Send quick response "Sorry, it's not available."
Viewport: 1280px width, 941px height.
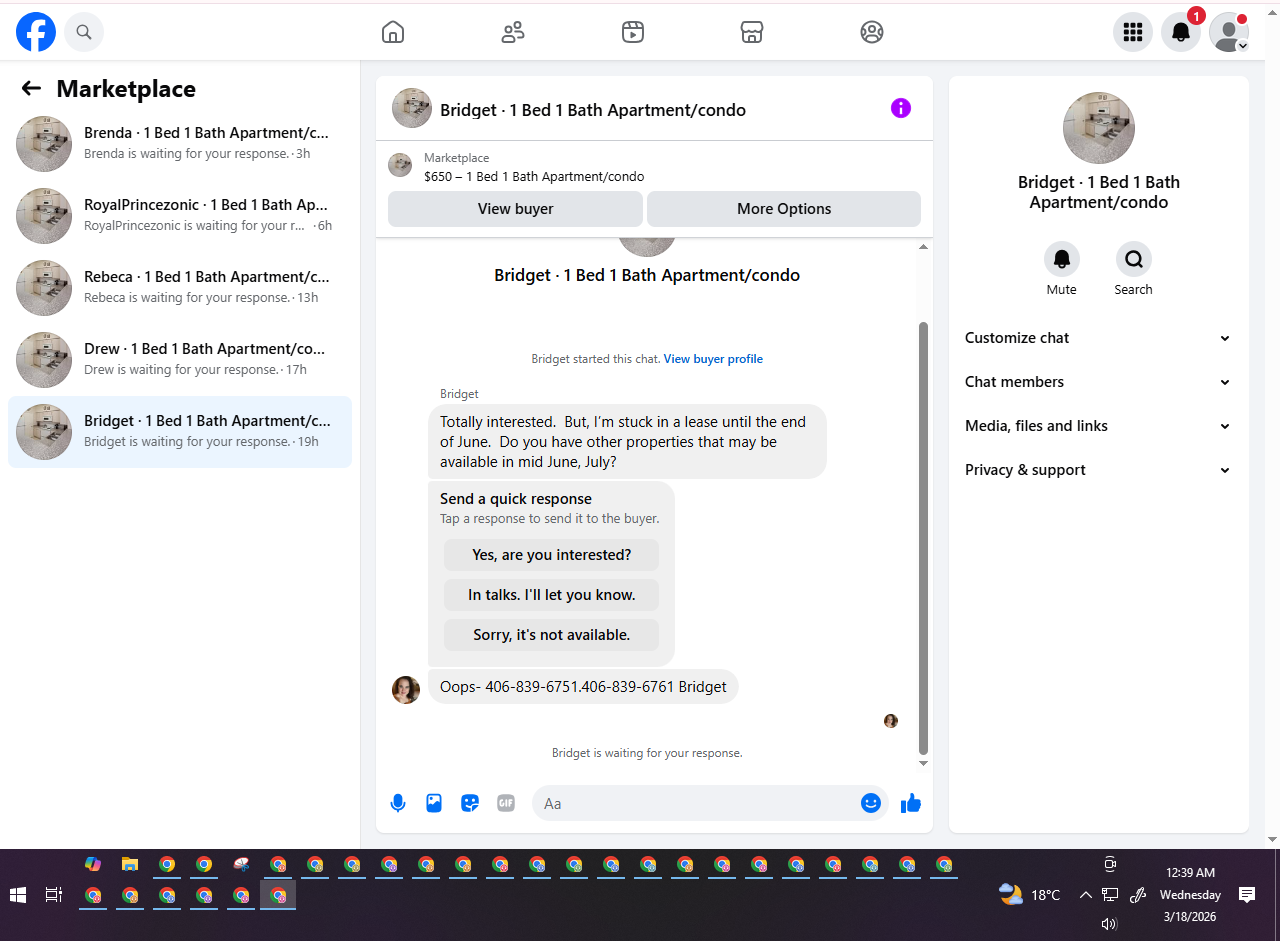552,635
